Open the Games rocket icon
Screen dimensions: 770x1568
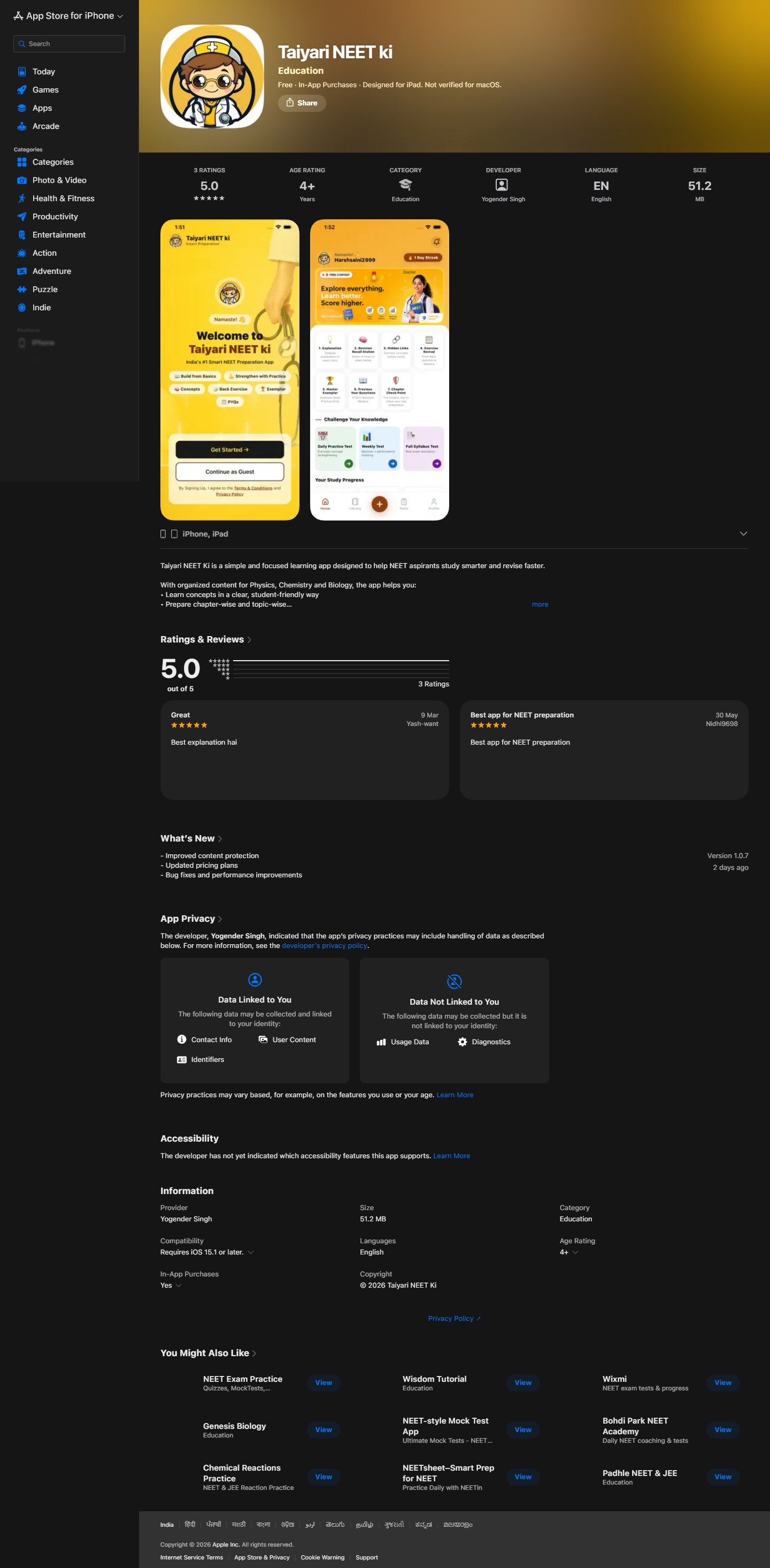[22, 90]
